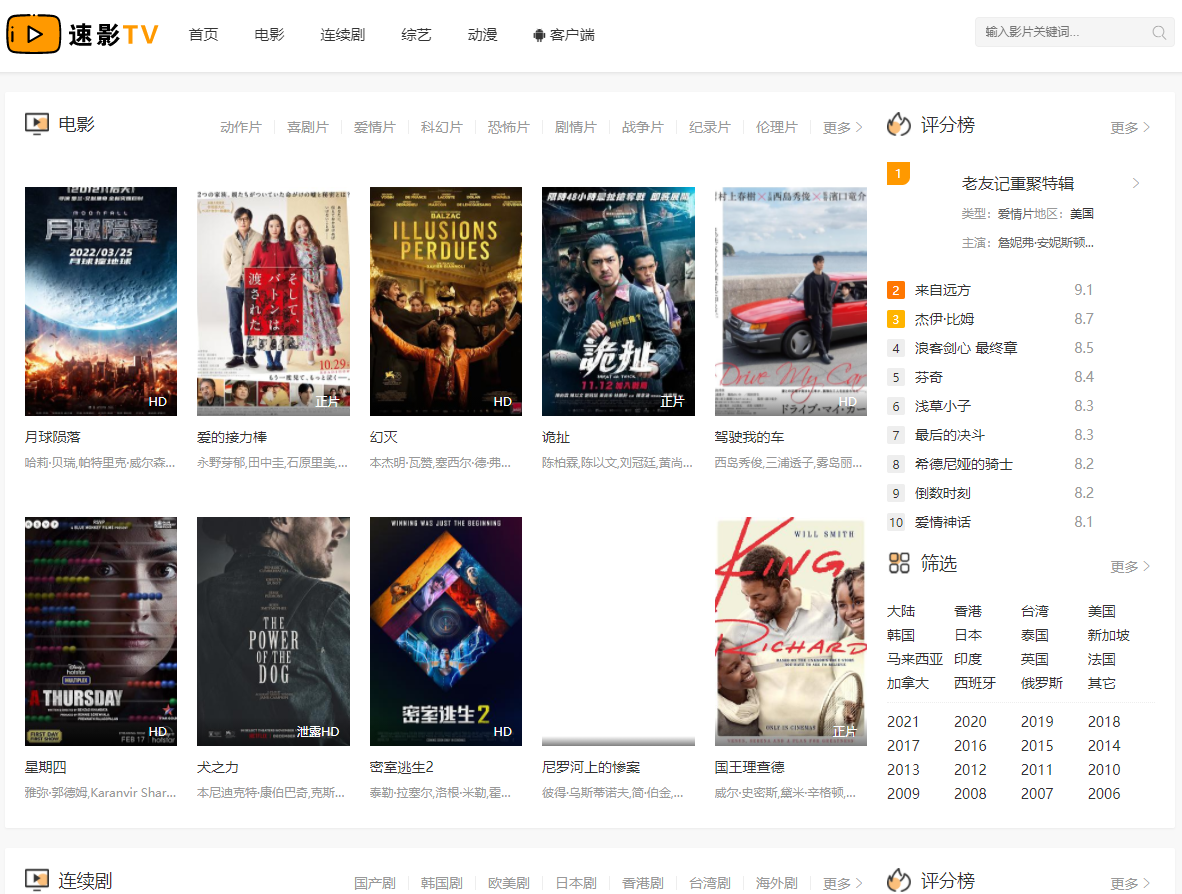Open the 国王理查德 King Richard poster
Screen dimensions: 1182x894
click(x=791, y=632)
